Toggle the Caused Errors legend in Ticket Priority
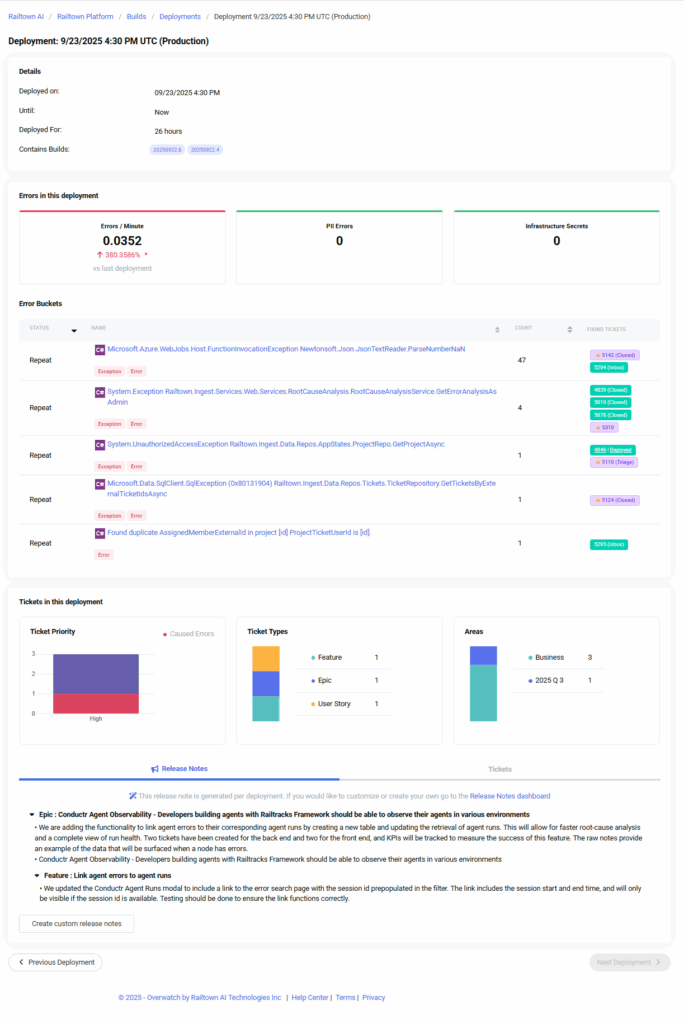 192,635
